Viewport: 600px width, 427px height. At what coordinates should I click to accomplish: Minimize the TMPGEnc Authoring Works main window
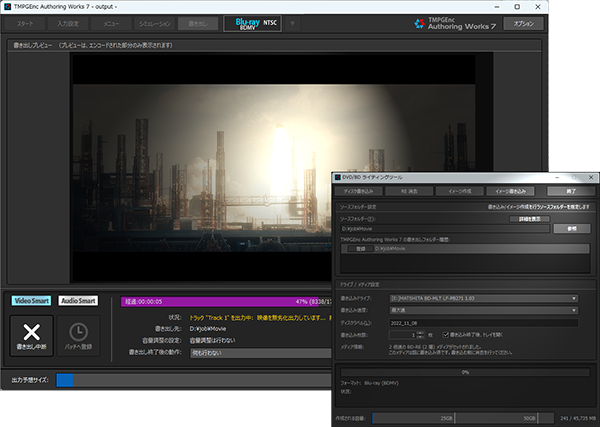click(497, 7)
